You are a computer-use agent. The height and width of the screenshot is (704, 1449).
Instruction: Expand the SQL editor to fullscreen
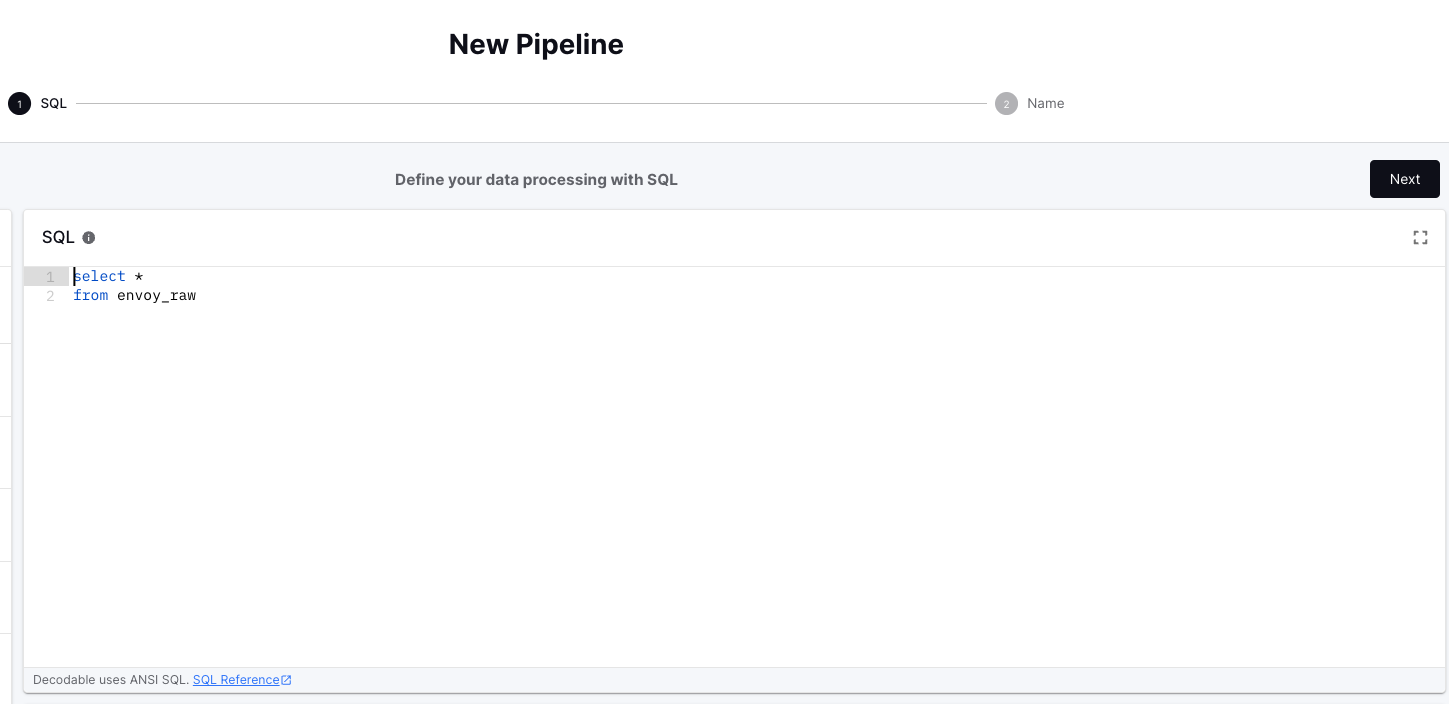pos(1420,238)
